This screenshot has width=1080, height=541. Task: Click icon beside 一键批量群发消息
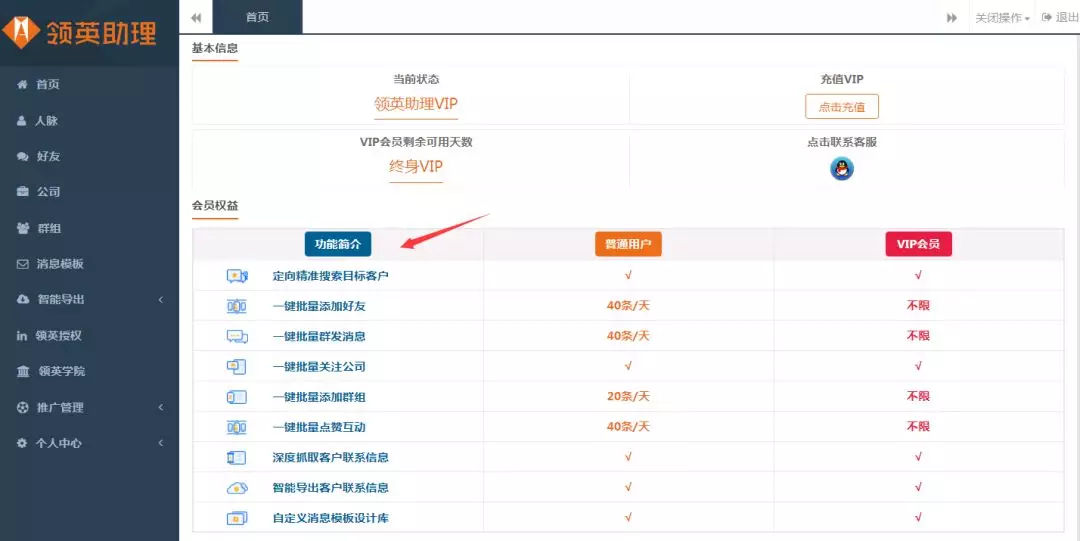(237, 337)
